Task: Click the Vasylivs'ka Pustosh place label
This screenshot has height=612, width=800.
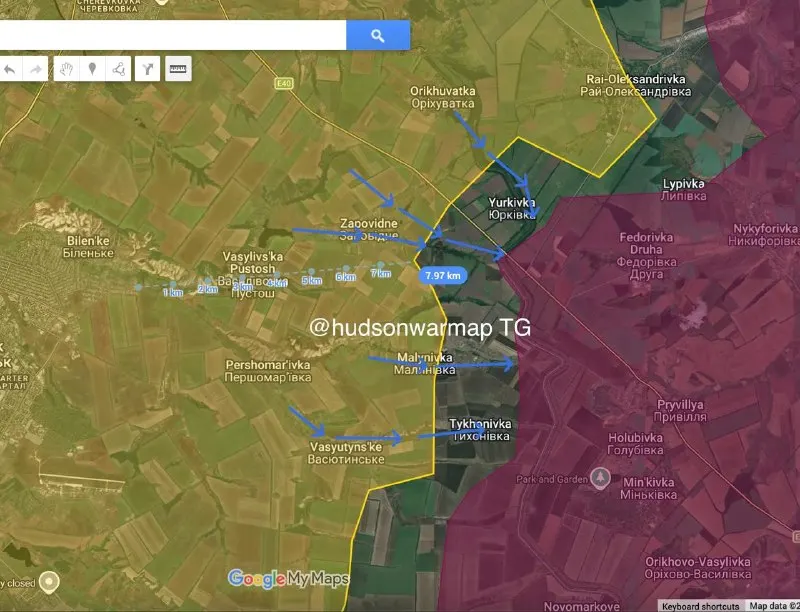Action: 253,275
